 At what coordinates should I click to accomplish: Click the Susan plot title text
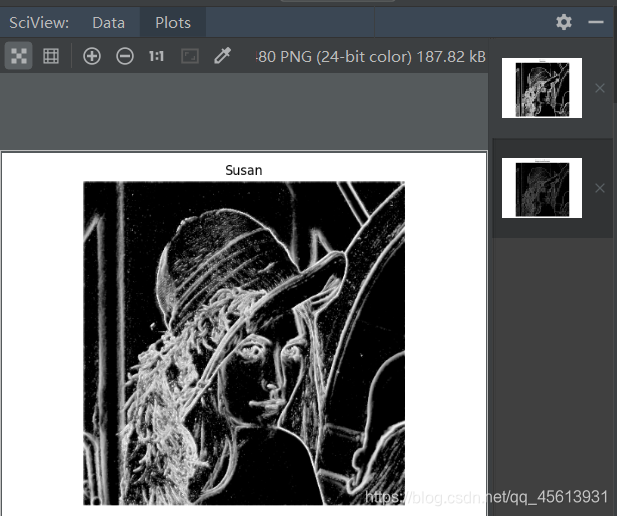(x=244, y=170)
